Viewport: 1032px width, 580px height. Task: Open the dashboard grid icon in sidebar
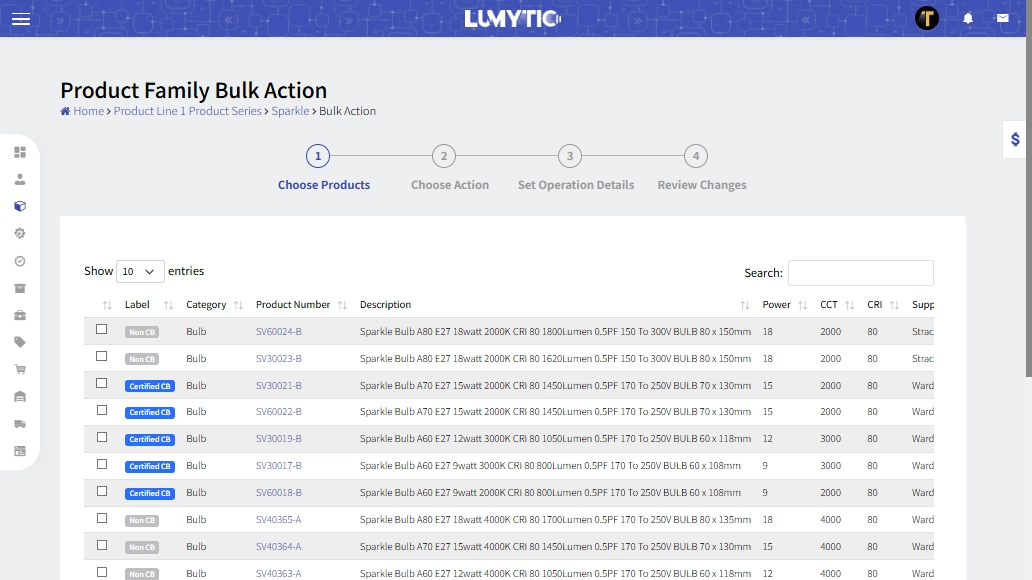coord(20,152)
